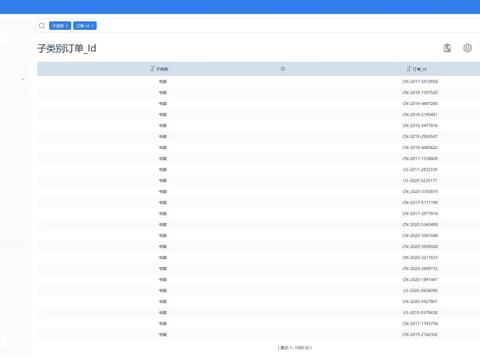Select the last visible order ID cell
This screenshot has width=480, height=360.
420,334
